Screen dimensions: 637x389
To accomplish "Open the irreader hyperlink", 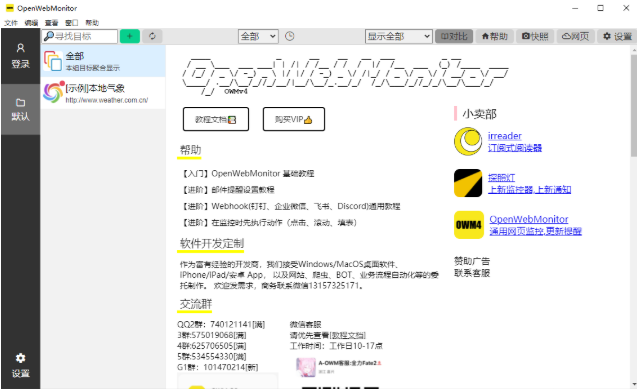I will coord(505,136).
